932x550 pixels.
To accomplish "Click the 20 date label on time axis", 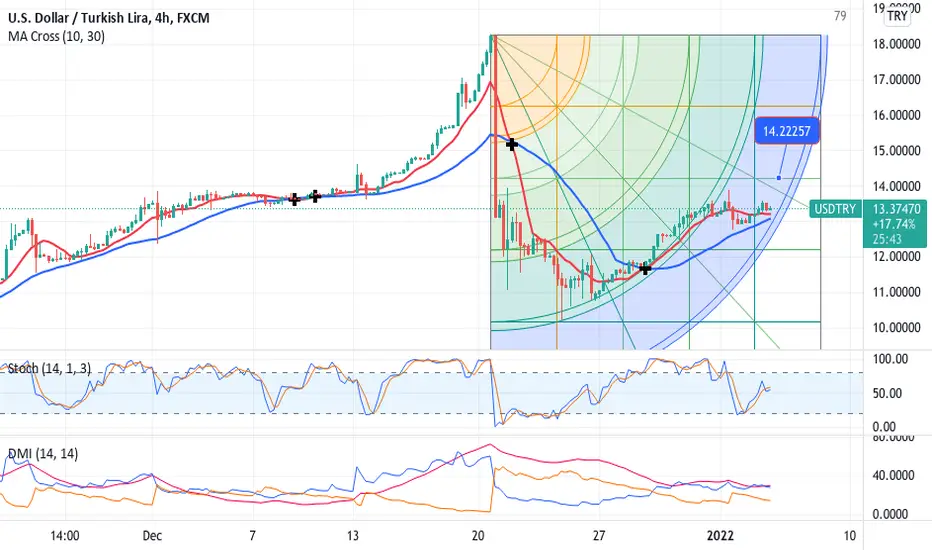I will pyautogui.click(x=478, y=536).
